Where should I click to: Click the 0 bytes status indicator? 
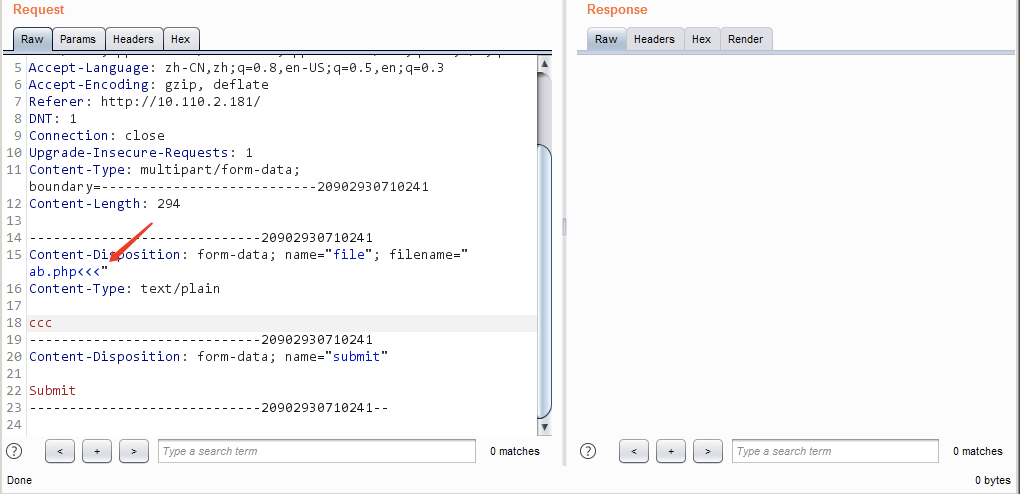[993, 480]
